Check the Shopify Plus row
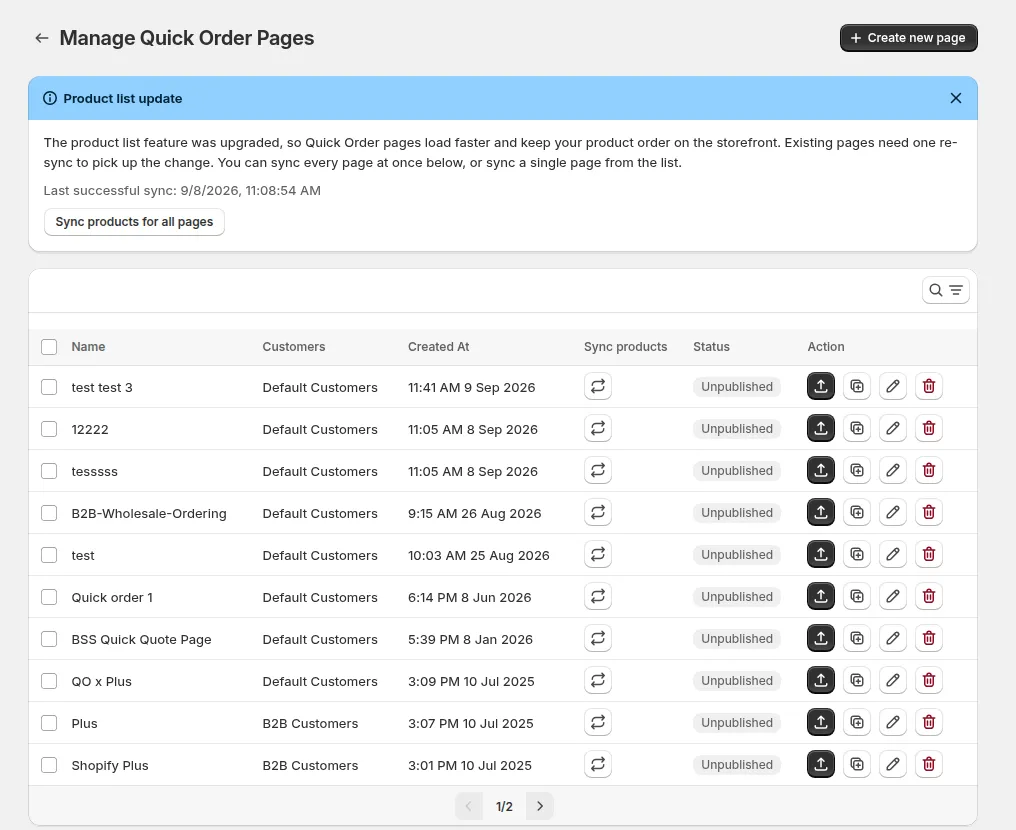Screen dimensions: 1016x830 (x=49, y=765)
